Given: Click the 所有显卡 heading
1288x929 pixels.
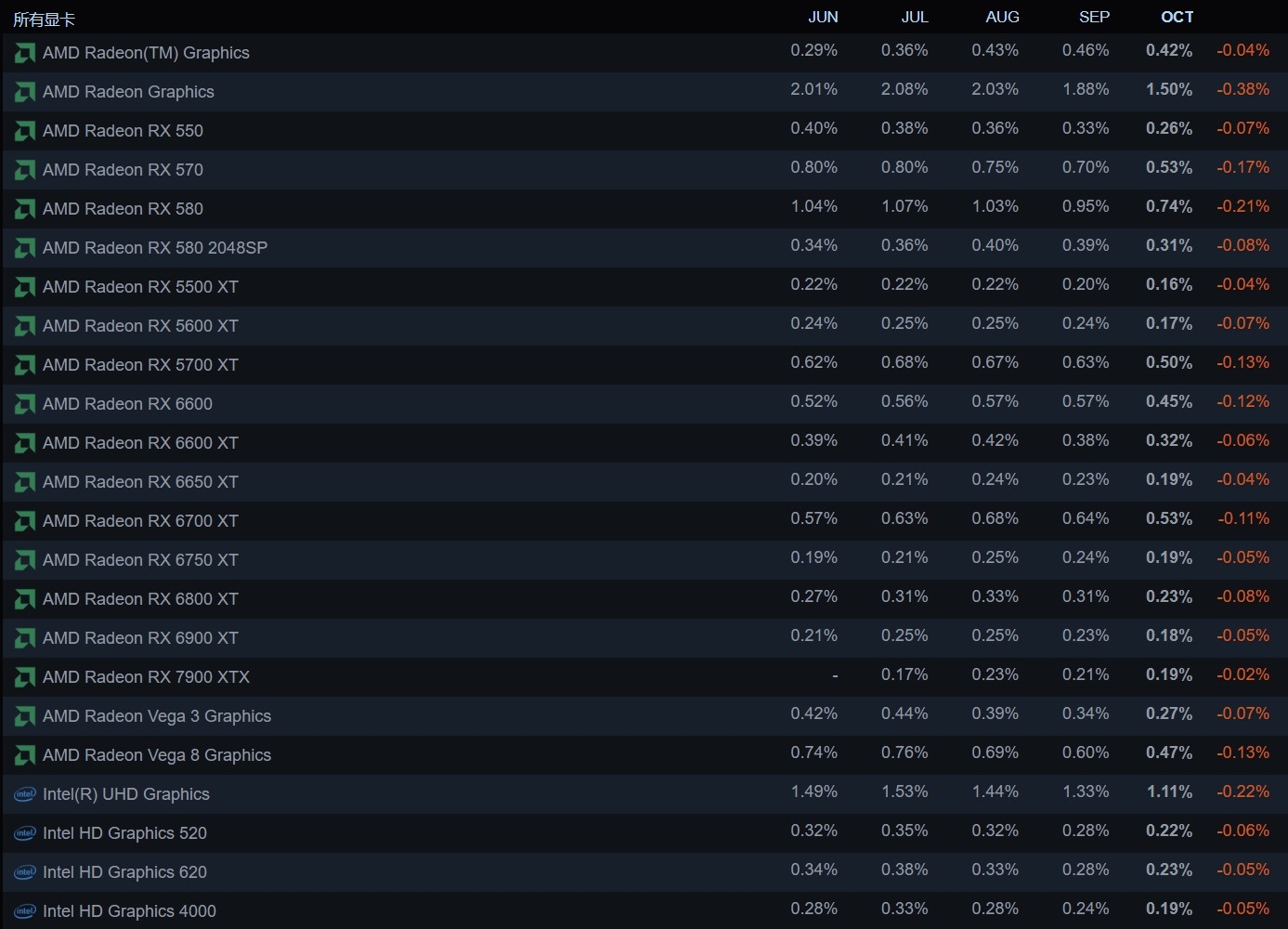Looking at the screenshot, I should click(44, 20).
